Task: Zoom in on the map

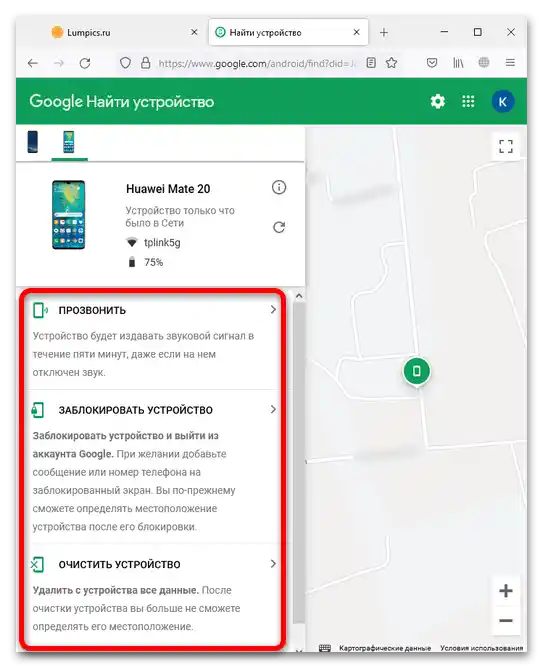Action: (x=506, y=591)
